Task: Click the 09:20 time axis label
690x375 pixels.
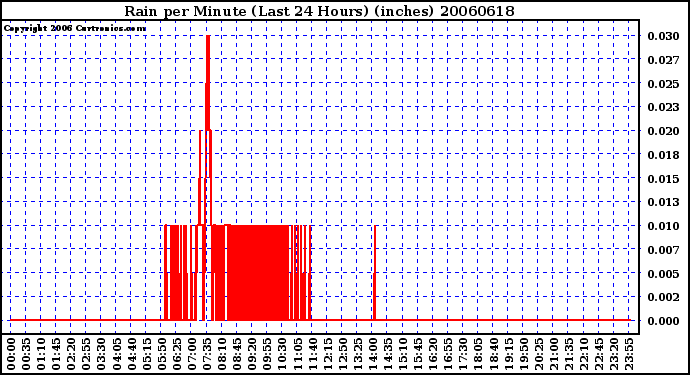Action: tap(252, 354)
